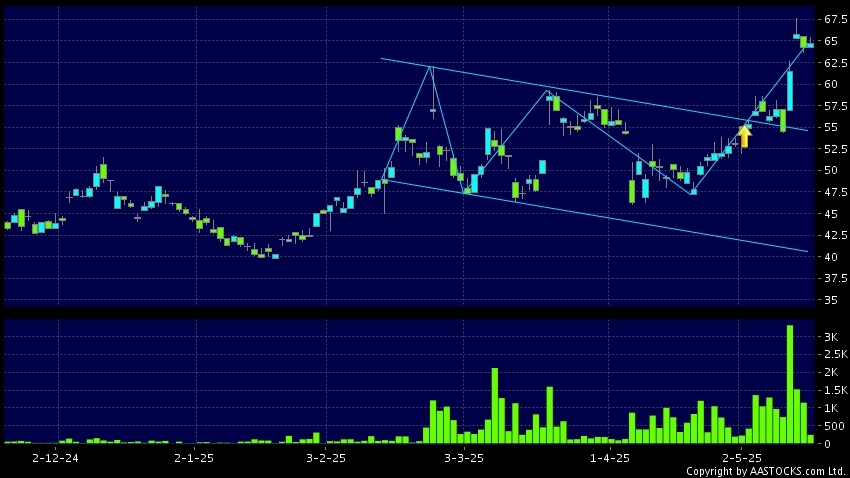Click the 37.5 price axis label
This screenshot has width=850, height=478.
coord(835,278)
